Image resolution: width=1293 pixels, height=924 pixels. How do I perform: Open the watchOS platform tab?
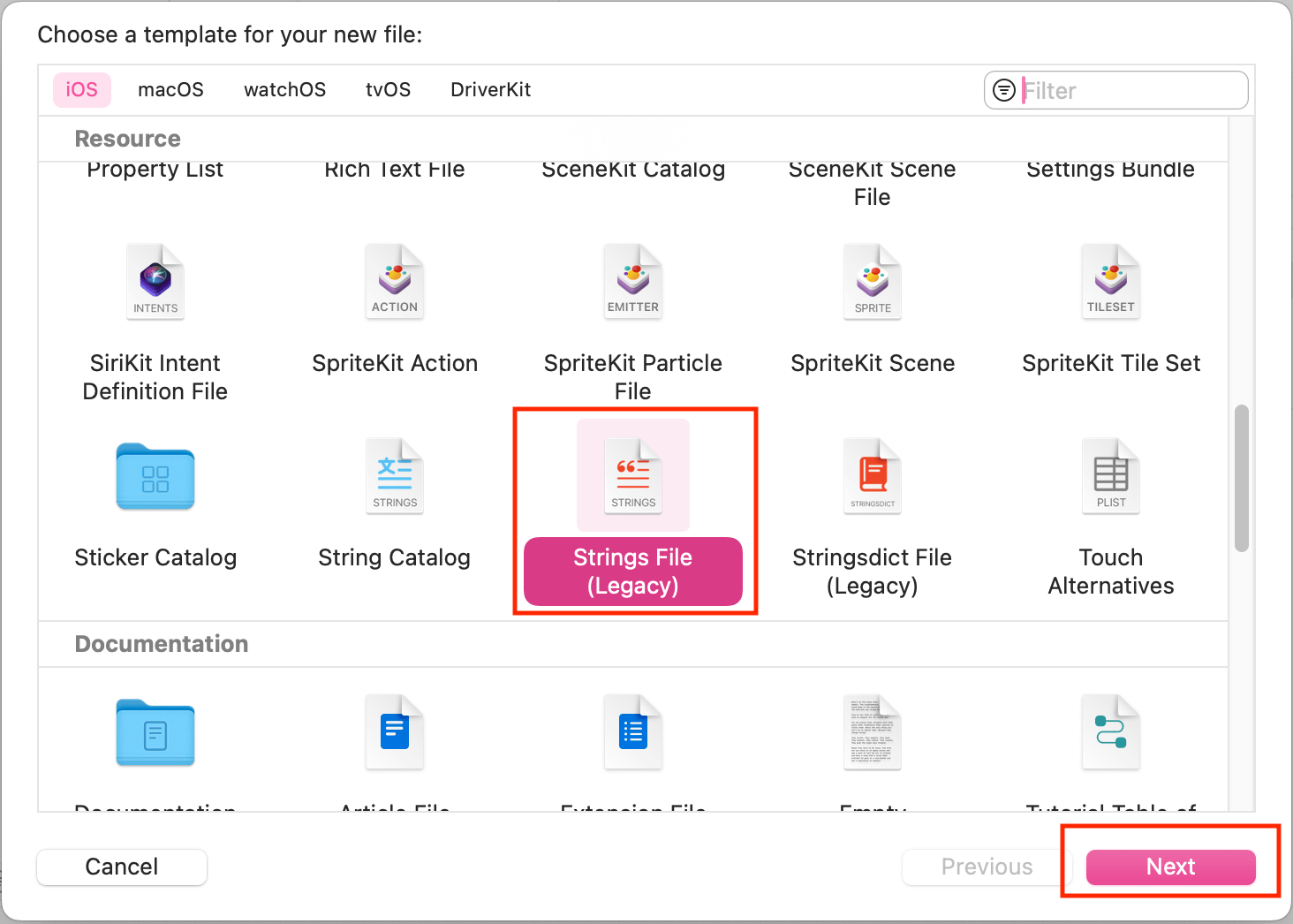284,90
